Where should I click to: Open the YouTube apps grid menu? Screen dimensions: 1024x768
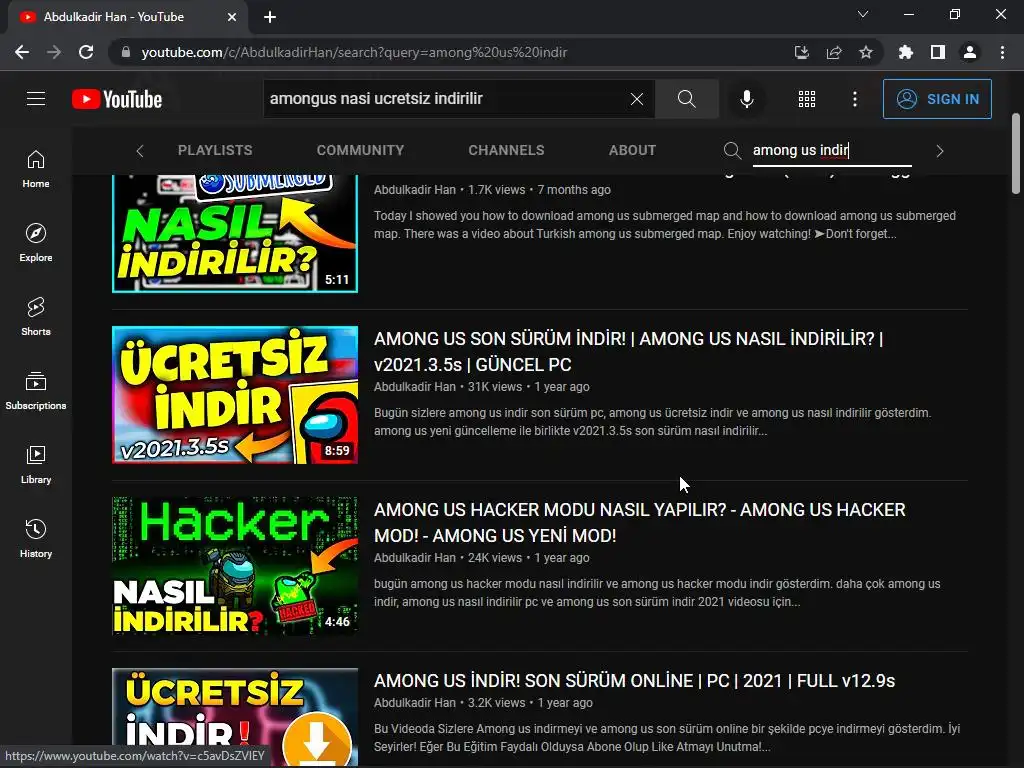click(807, 99)
